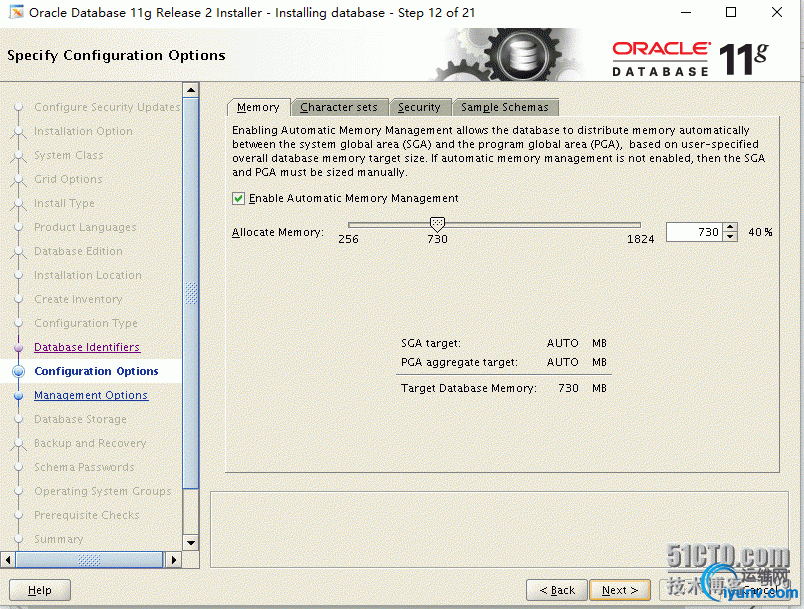Decrease memory with the spinner down arrow
Screen dimensions: 804x609
[730, 237]
